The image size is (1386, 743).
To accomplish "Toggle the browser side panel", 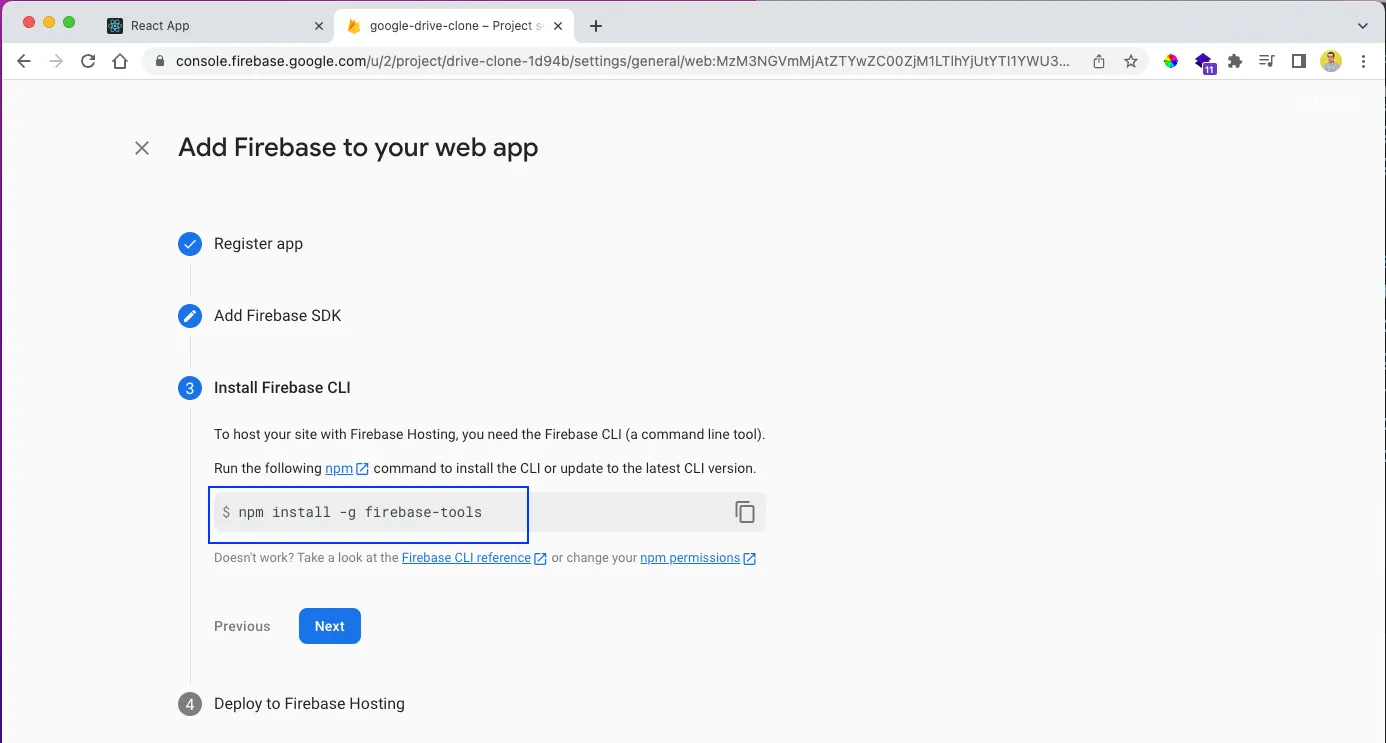I will click(x=1299, y=62).
